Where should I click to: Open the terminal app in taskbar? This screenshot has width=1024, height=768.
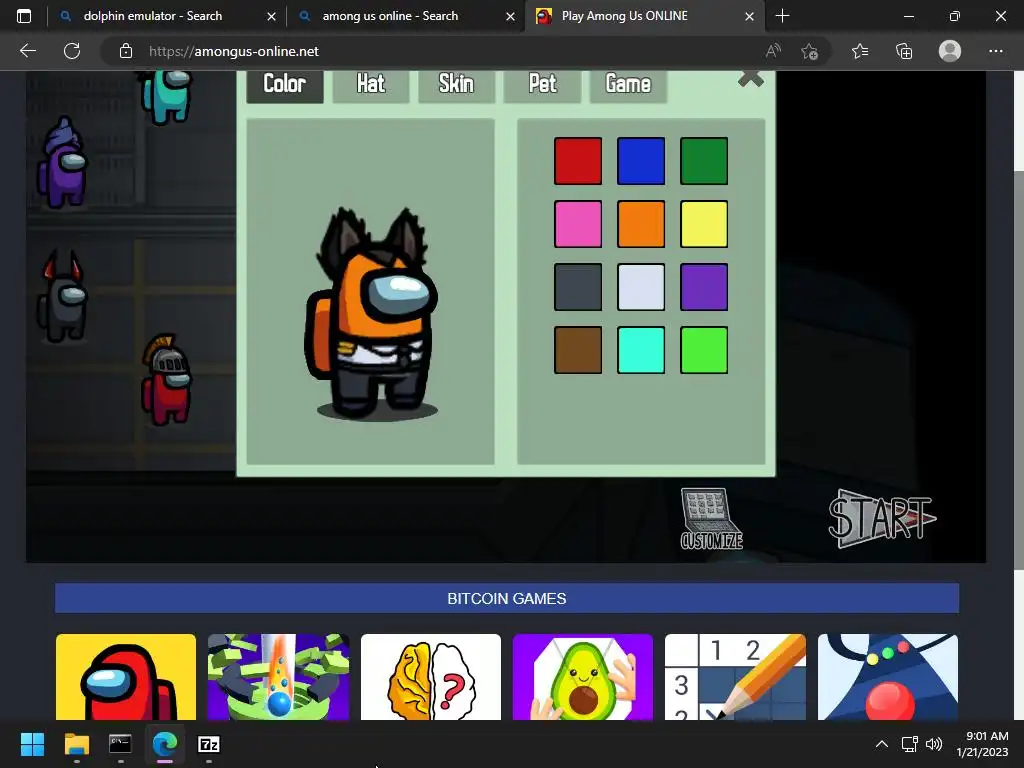pos(120,744)
